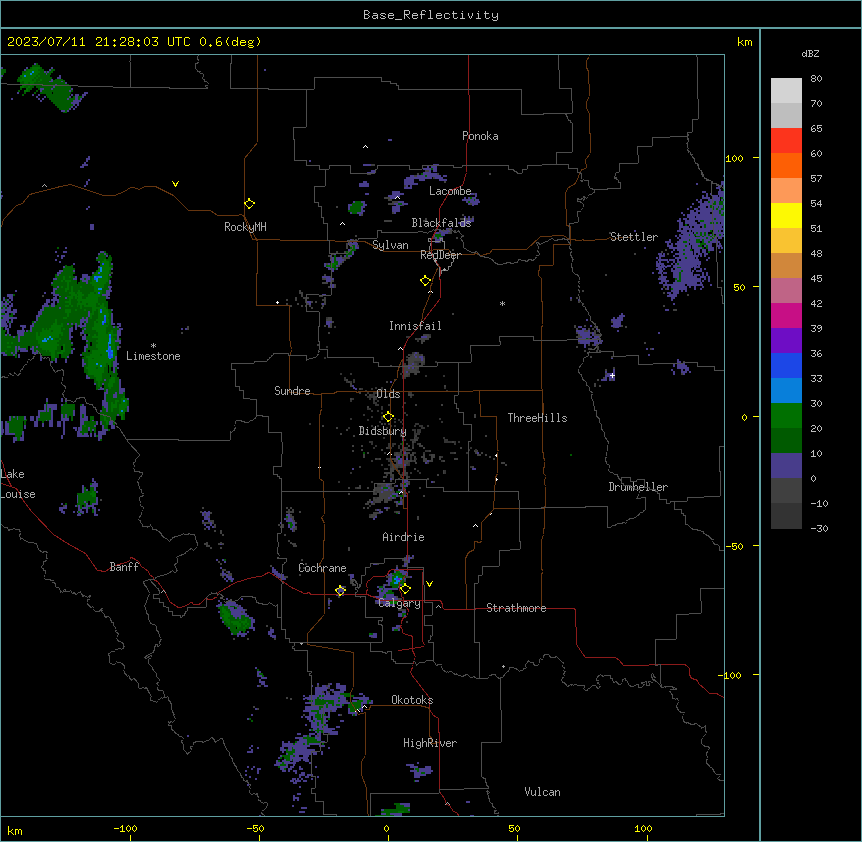Click the Lake Louise label
Image resolution: width=862 pixels, height=842 pixels.
(x=18, y=484)
